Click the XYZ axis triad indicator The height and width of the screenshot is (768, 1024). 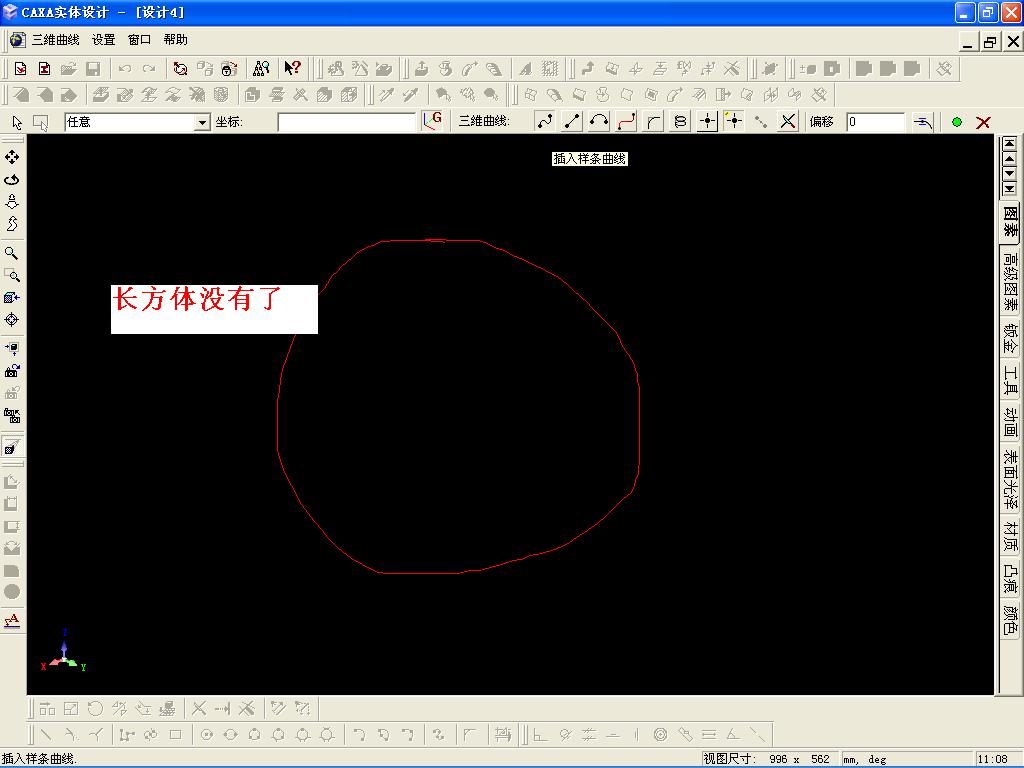(x=63, y=651)
